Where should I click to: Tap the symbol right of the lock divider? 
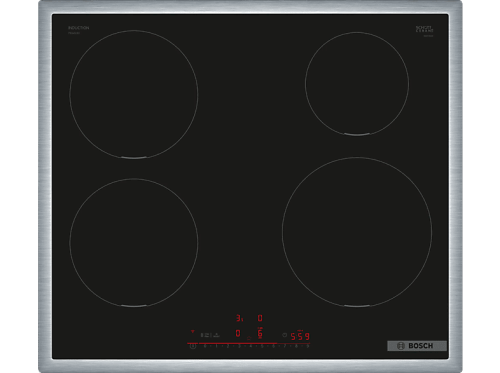coord(216,335)
